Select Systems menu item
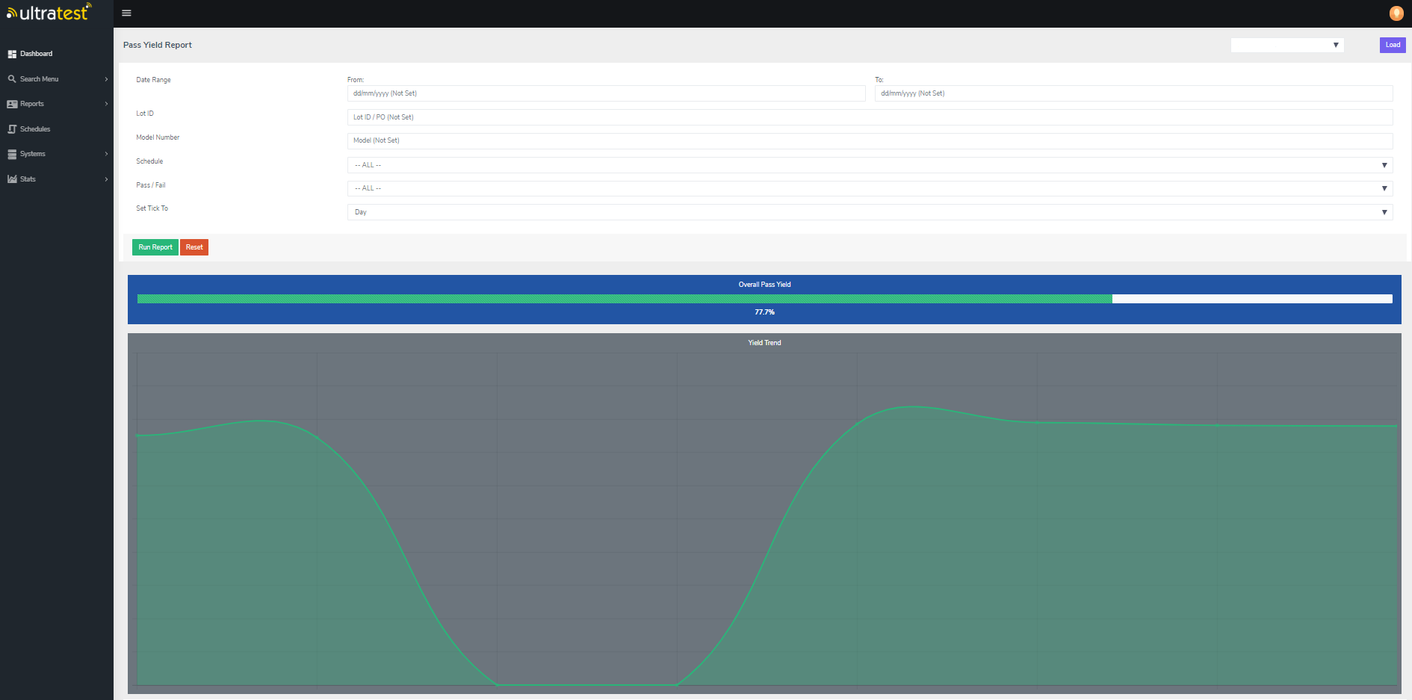1412x700 pixels. click(x=33, y=154)
